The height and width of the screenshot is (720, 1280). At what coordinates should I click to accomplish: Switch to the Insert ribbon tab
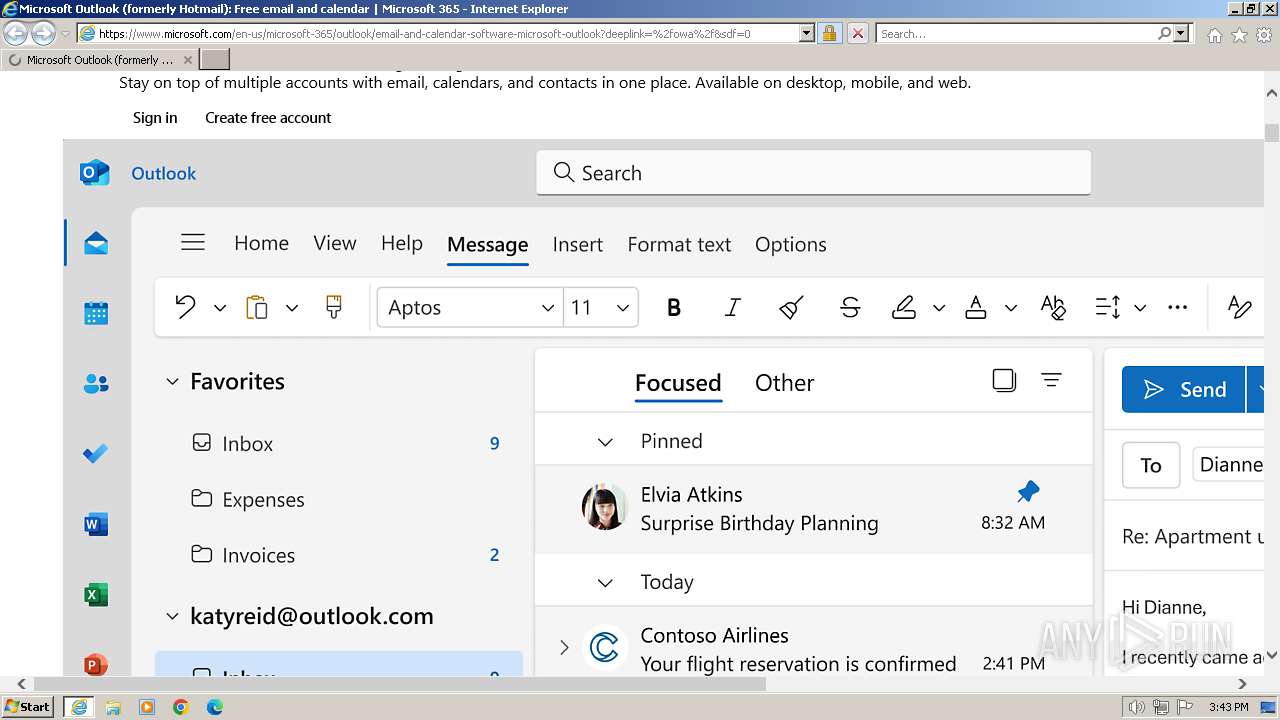pyautogui.click(x=578, y=244)
